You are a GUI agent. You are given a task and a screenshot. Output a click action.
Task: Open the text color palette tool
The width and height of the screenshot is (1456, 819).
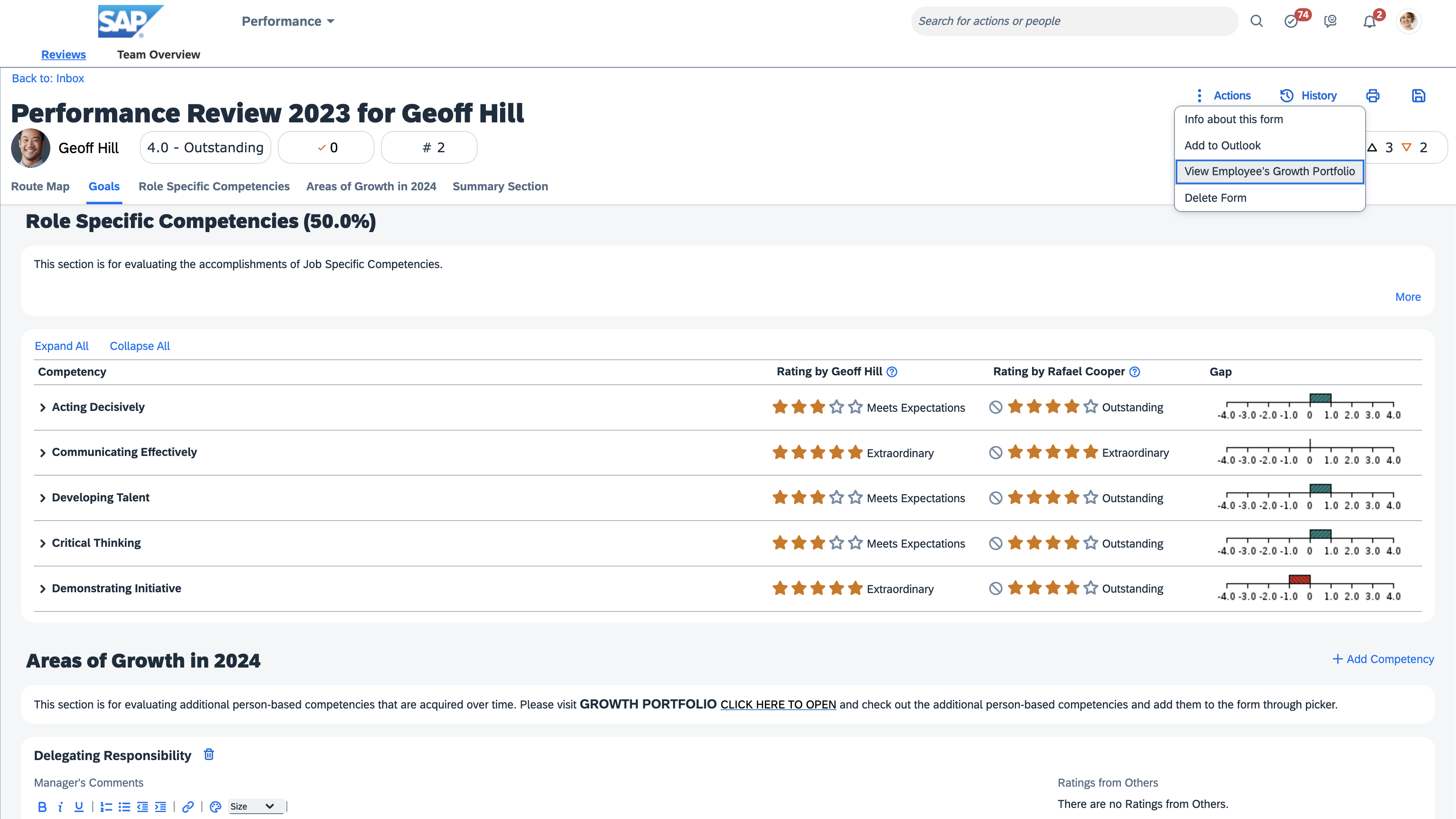pyautogui.click(x=215, y=807)
